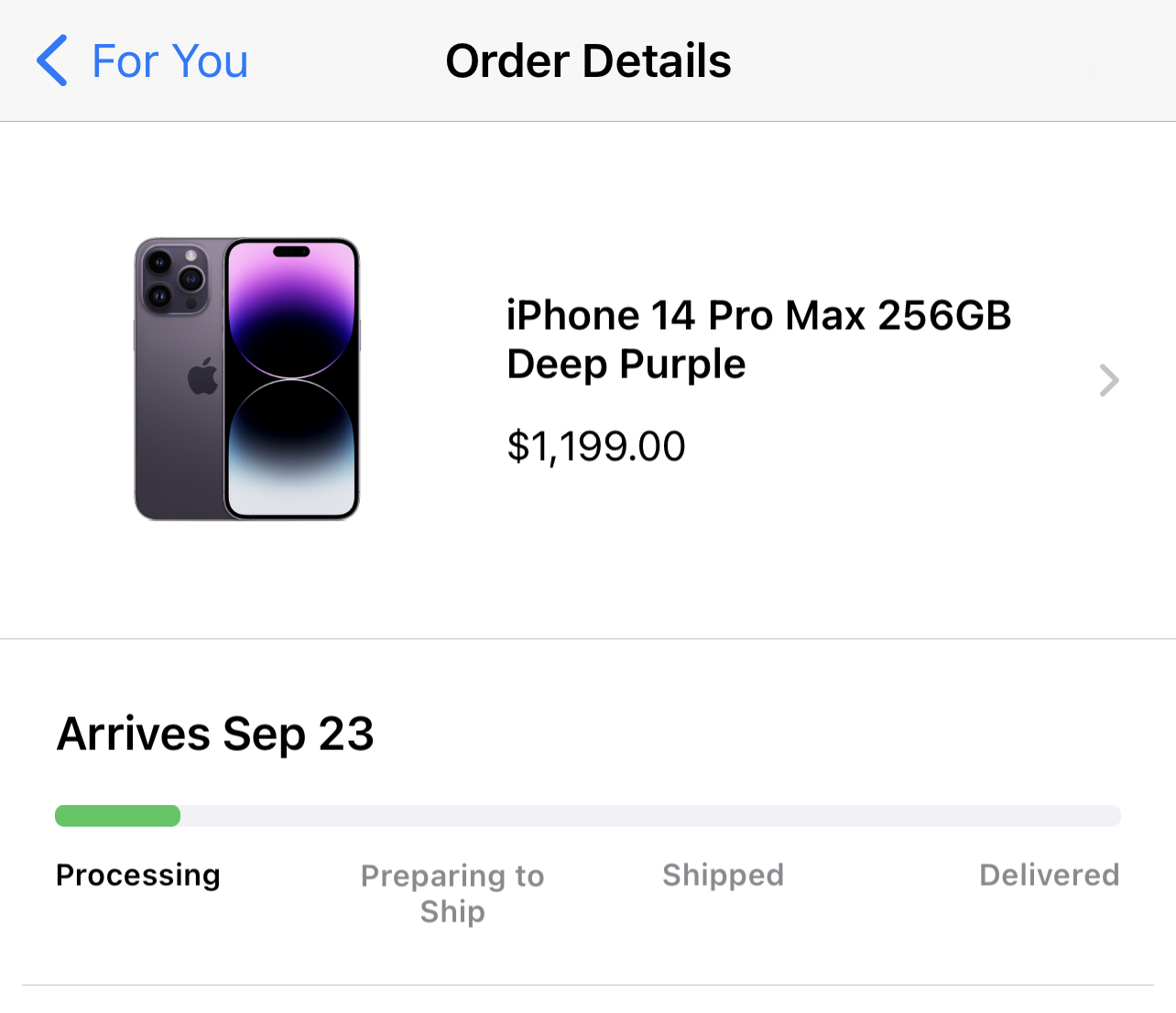1176x1013 pixels.
Task: Select the Delivered status step
Action: [x=1049, y=876]
